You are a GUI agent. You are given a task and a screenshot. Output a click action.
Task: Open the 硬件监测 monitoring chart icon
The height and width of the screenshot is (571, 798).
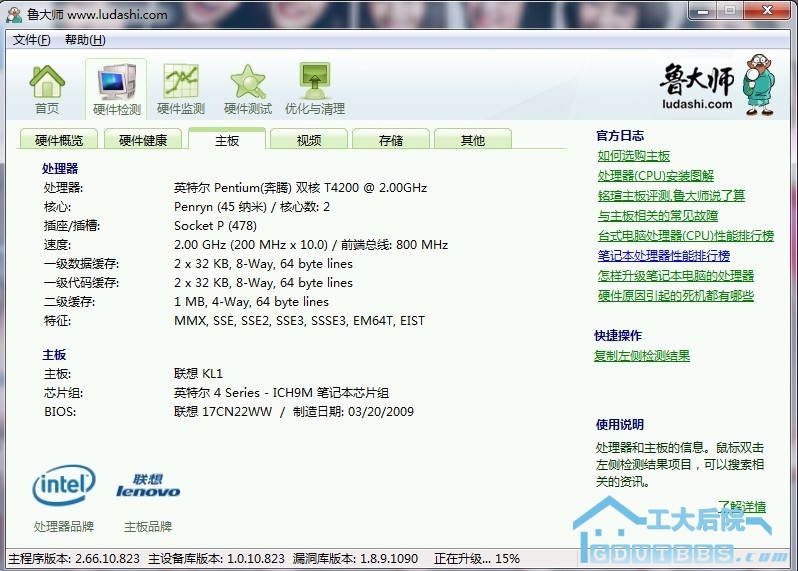[181, 89]
